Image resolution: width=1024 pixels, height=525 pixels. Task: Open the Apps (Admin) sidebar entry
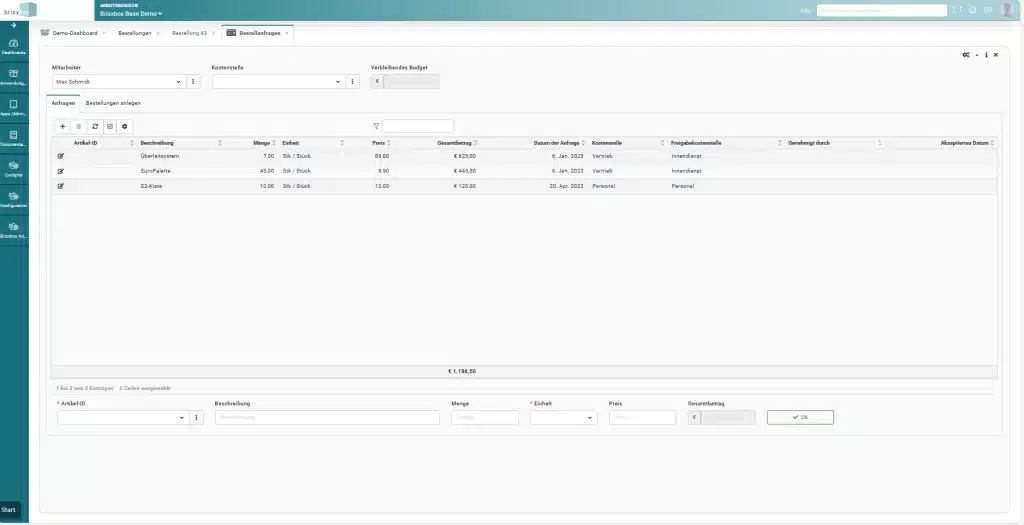(x=14, y=108)
